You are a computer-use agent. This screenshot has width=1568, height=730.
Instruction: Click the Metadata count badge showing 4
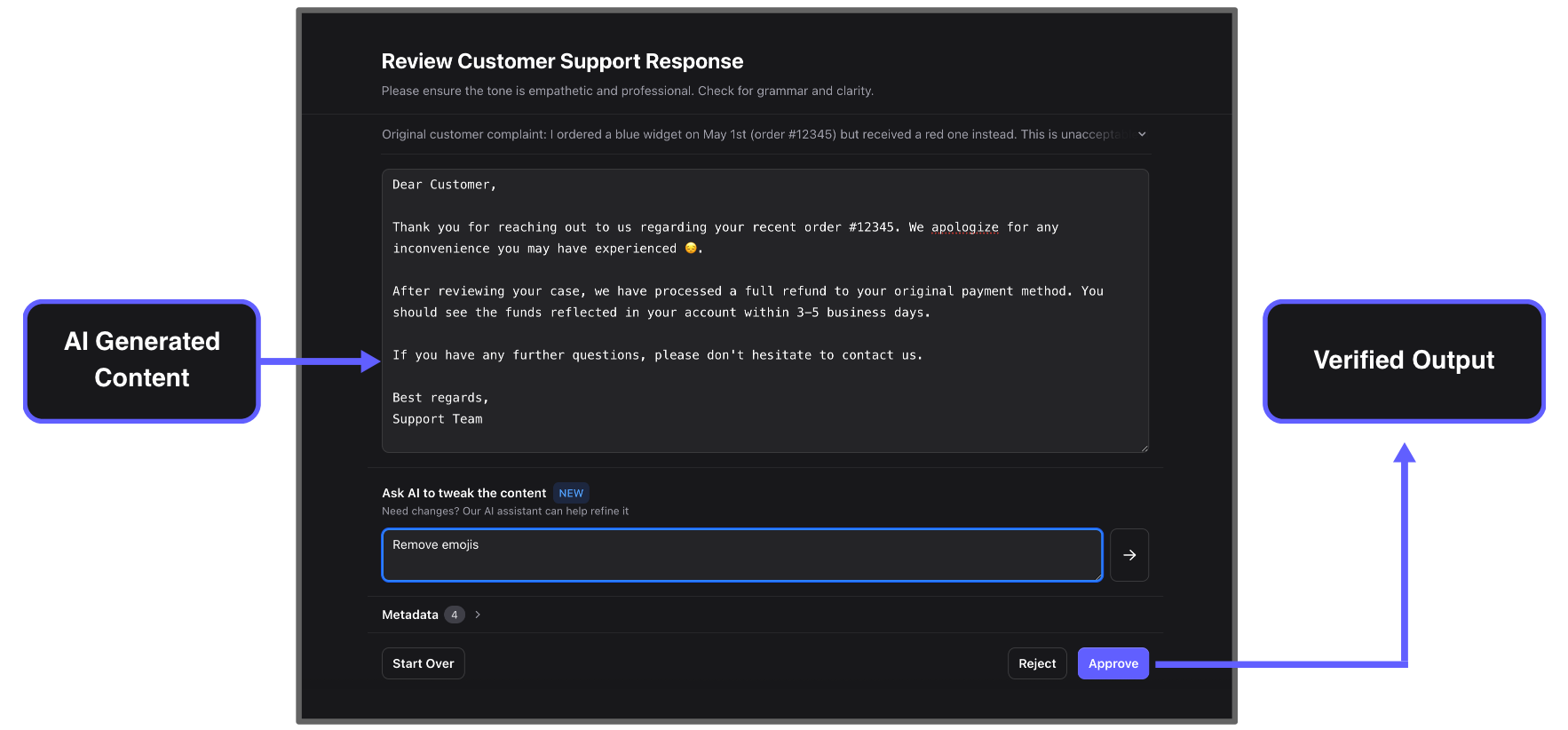click(455, 615)
